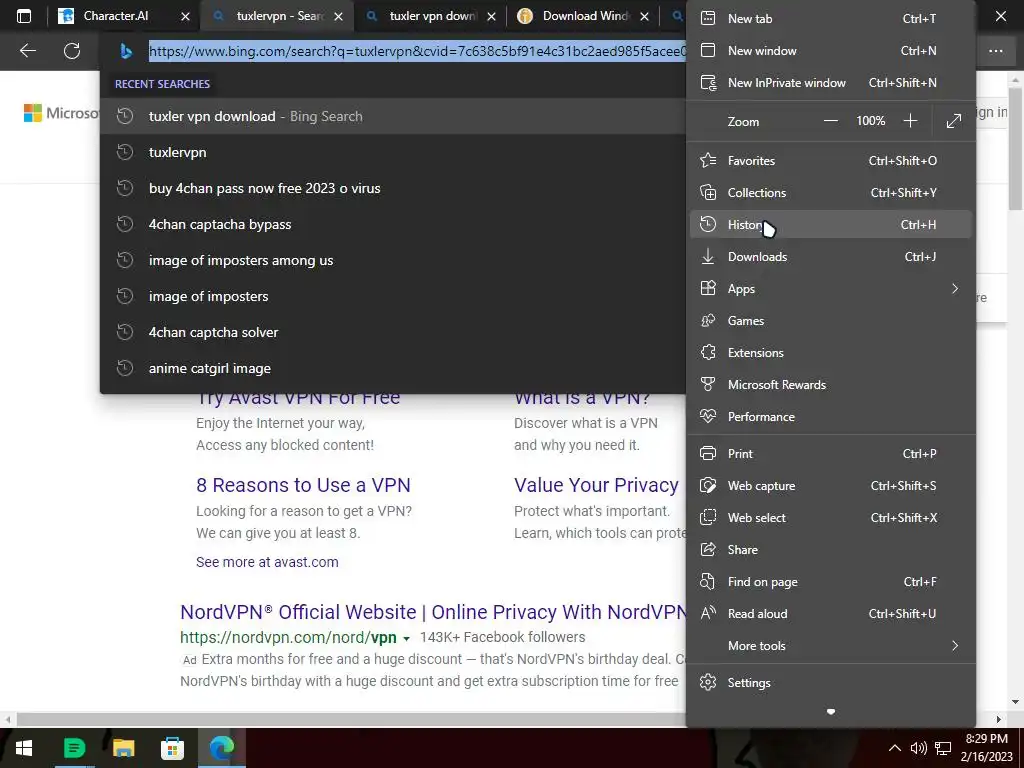Close the tuxler vpn download tab
1024x768 pixels.
[x=491, y=17]
